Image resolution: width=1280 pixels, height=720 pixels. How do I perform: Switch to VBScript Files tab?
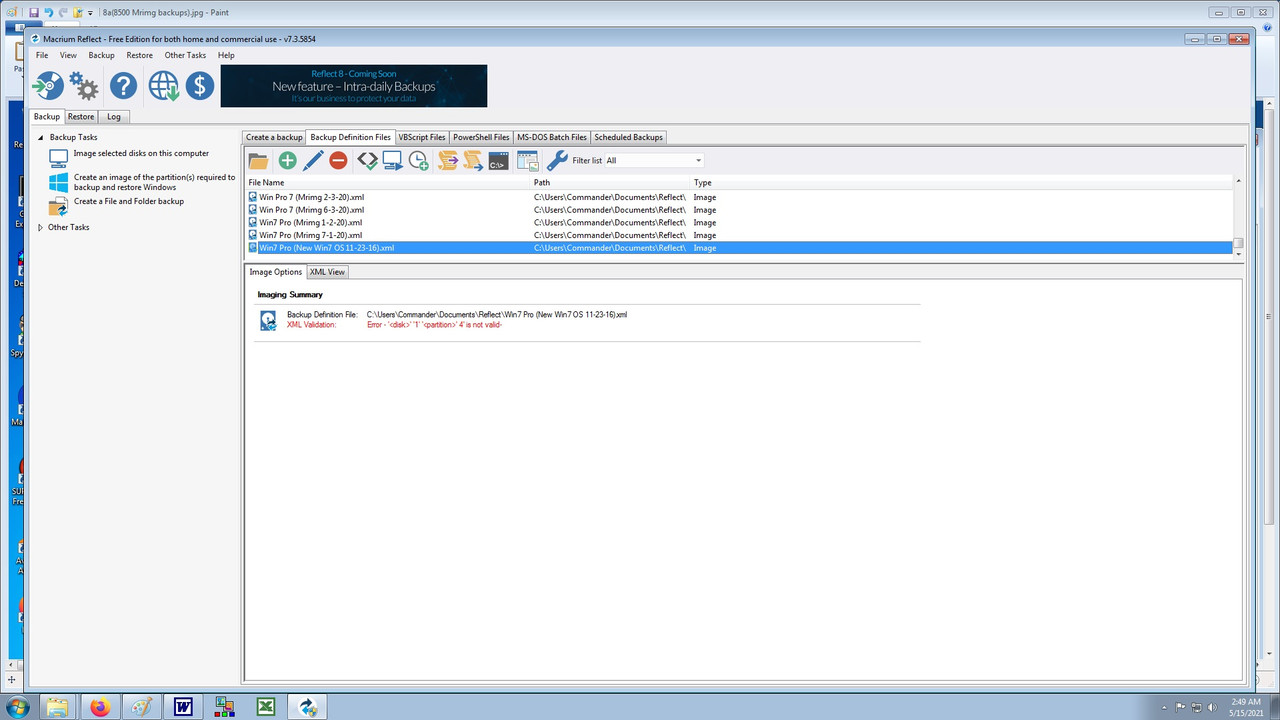(422, 137)
